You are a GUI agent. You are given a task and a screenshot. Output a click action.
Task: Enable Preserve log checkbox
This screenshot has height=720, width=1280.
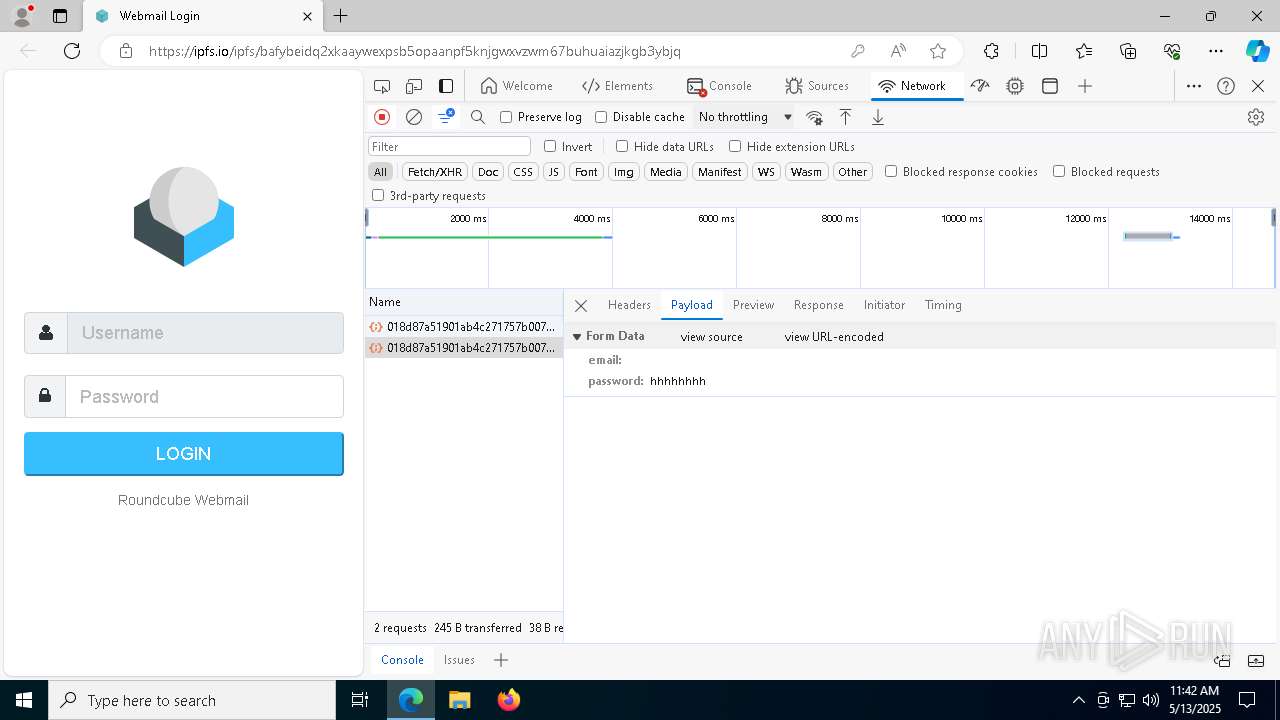[506, 117]
